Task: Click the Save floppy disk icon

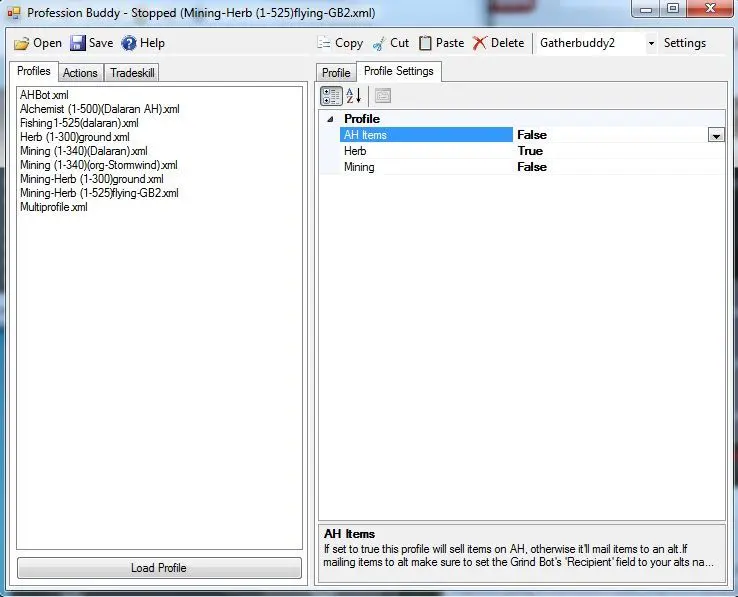Action: point(78,43)
